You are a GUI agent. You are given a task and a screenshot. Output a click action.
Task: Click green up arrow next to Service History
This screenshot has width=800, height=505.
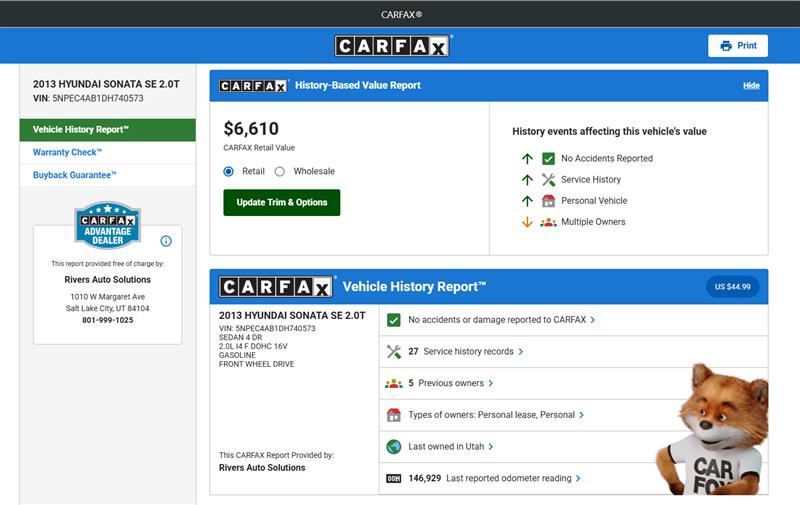click(527, 180)
